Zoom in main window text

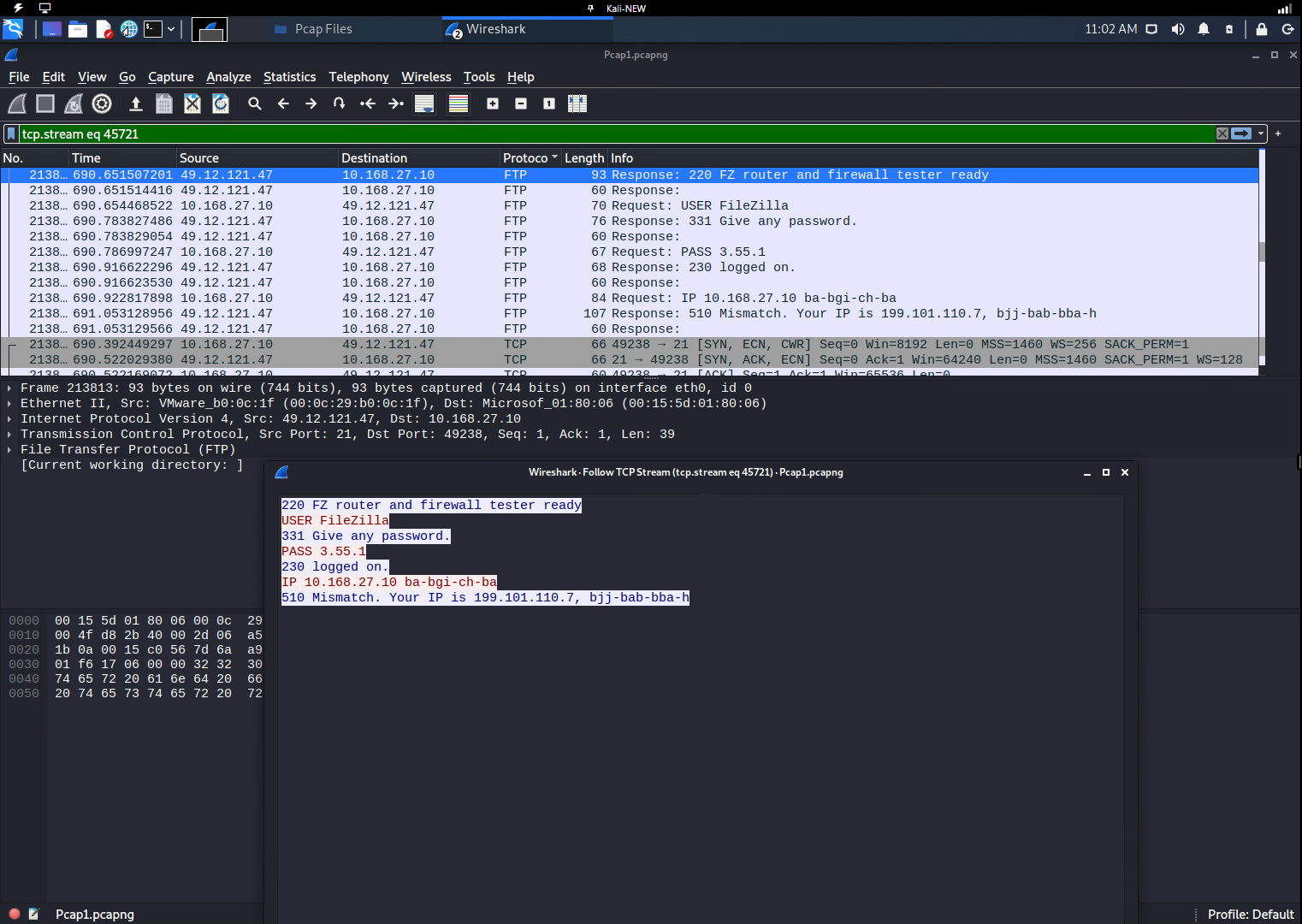[x=493, y=104]
